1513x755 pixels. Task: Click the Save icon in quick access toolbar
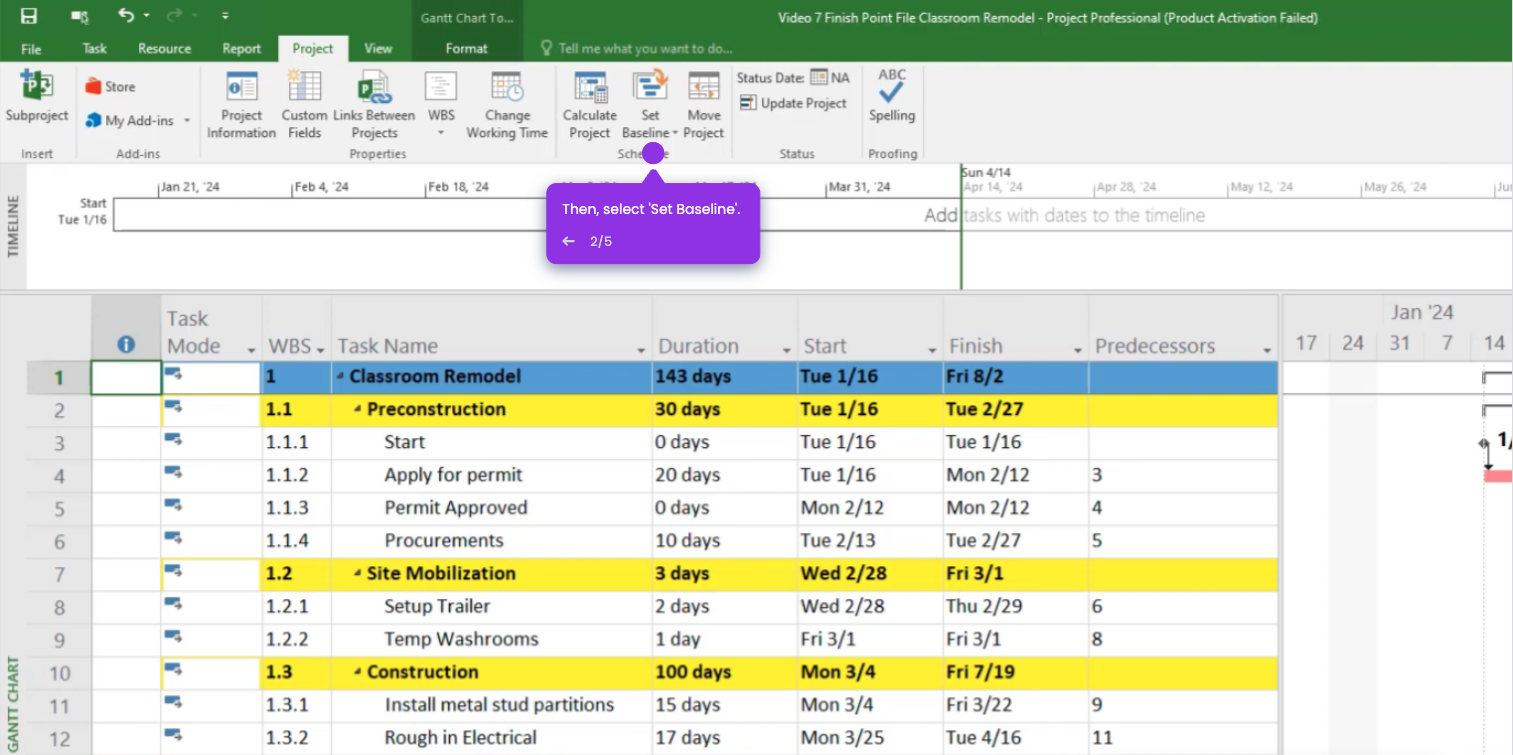[29, 16]
